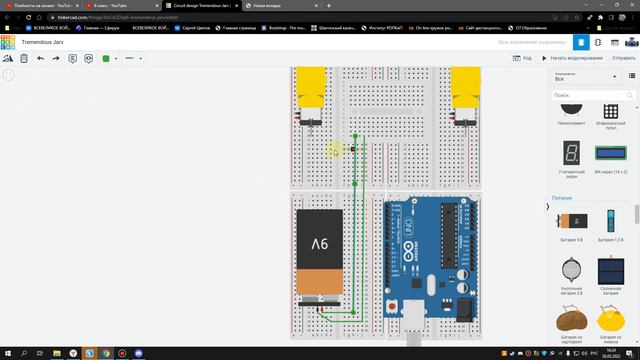Click the Отправить send button
This screenshot has height=360, width=640.
pyautogui.click(x=624, y=58)
